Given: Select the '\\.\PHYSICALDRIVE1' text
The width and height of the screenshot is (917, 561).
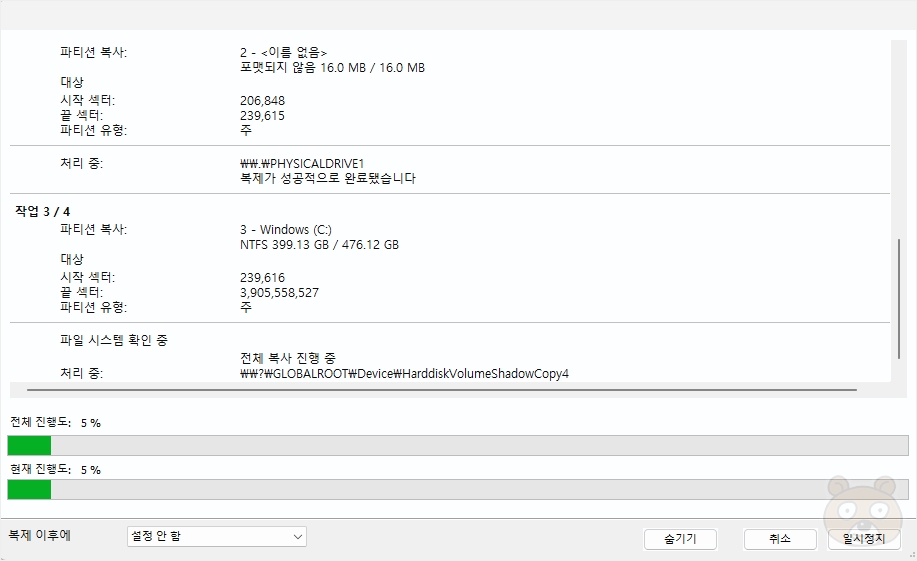Looking at the screenshot, I should pyautogui.click(x=302, y=163).
